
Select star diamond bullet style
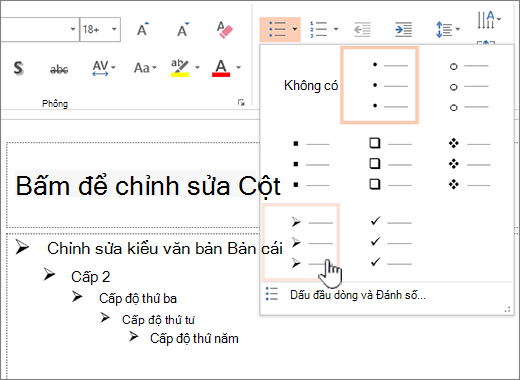[x=469, y=164]
